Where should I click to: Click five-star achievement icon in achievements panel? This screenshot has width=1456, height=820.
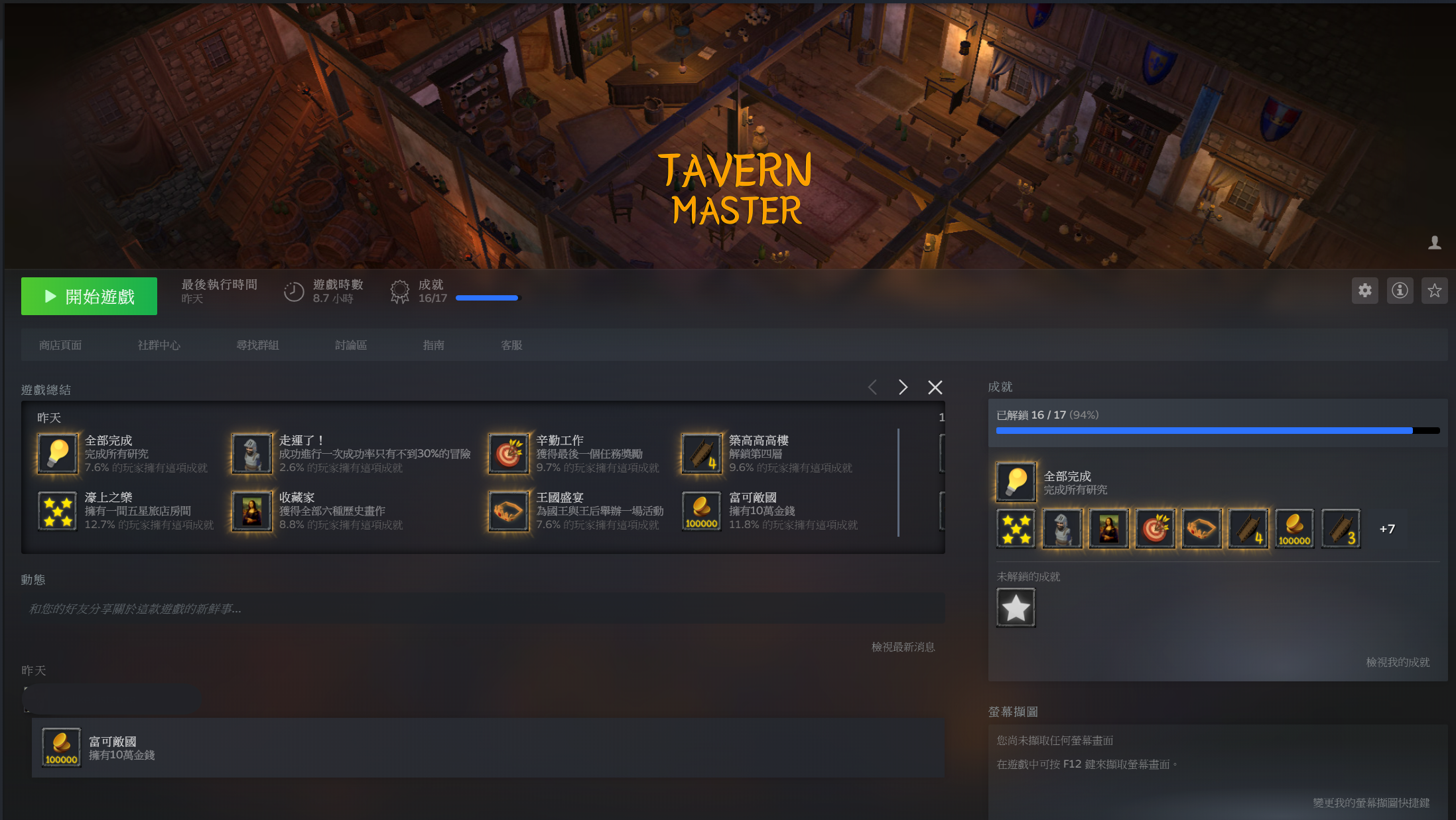click(1016, 529)
